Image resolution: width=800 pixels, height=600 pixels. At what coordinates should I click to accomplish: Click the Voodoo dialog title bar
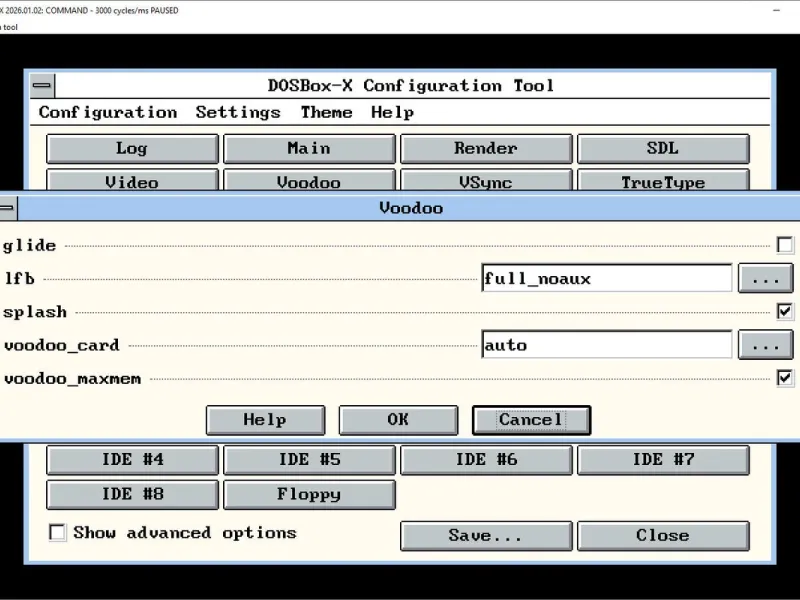click(408, 208)
